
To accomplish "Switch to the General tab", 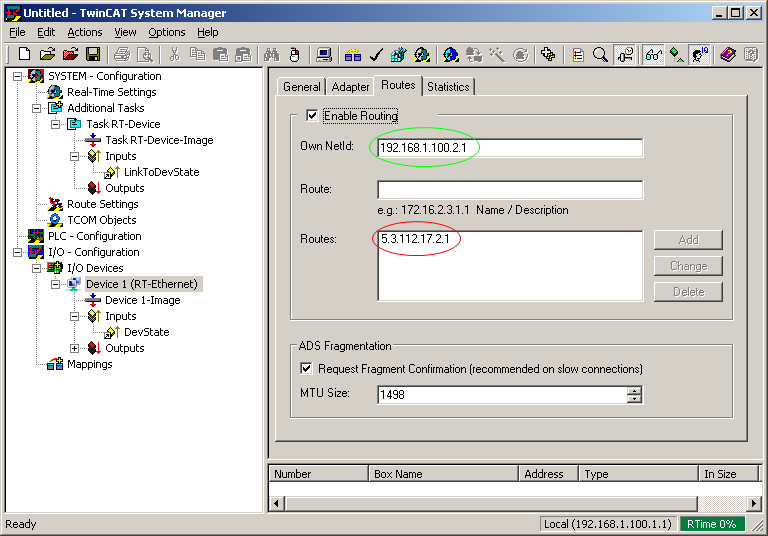I will tap(301, 87).
